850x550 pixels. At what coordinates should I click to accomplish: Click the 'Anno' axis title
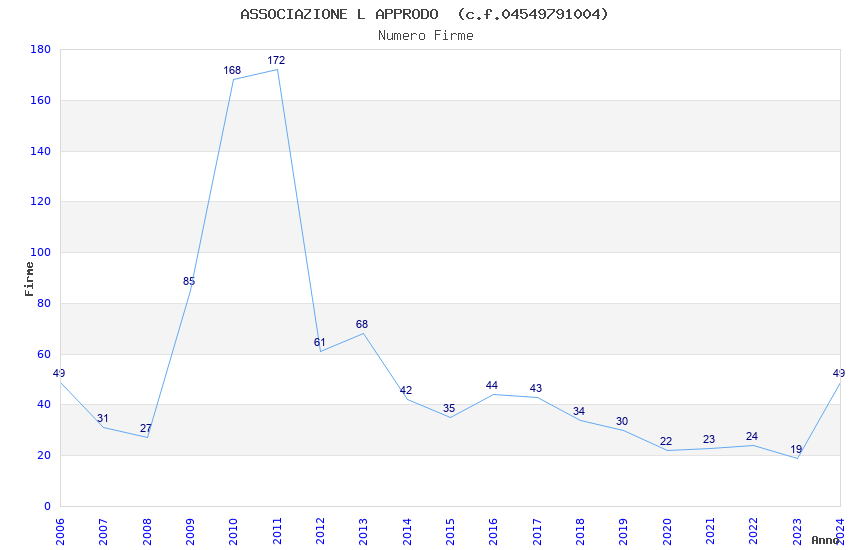click(x=825, y=540)
